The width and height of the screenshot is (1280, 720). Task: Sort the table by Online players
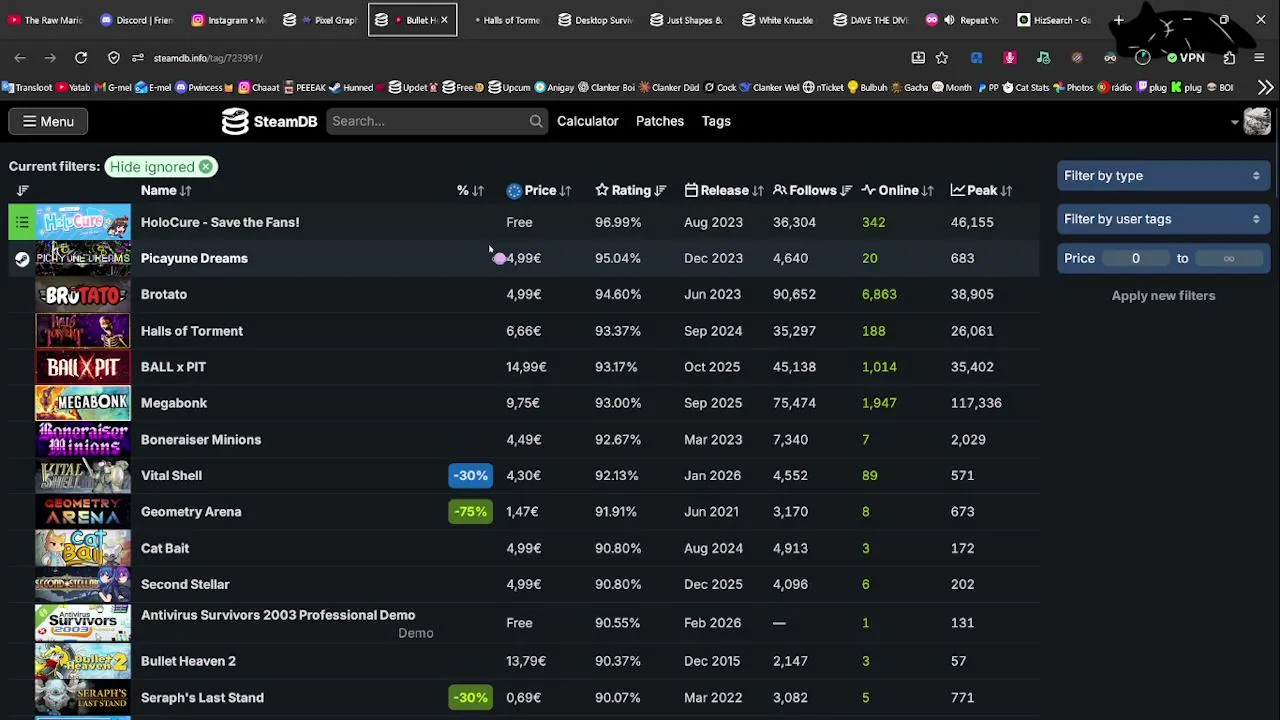[x=898, y=190]
